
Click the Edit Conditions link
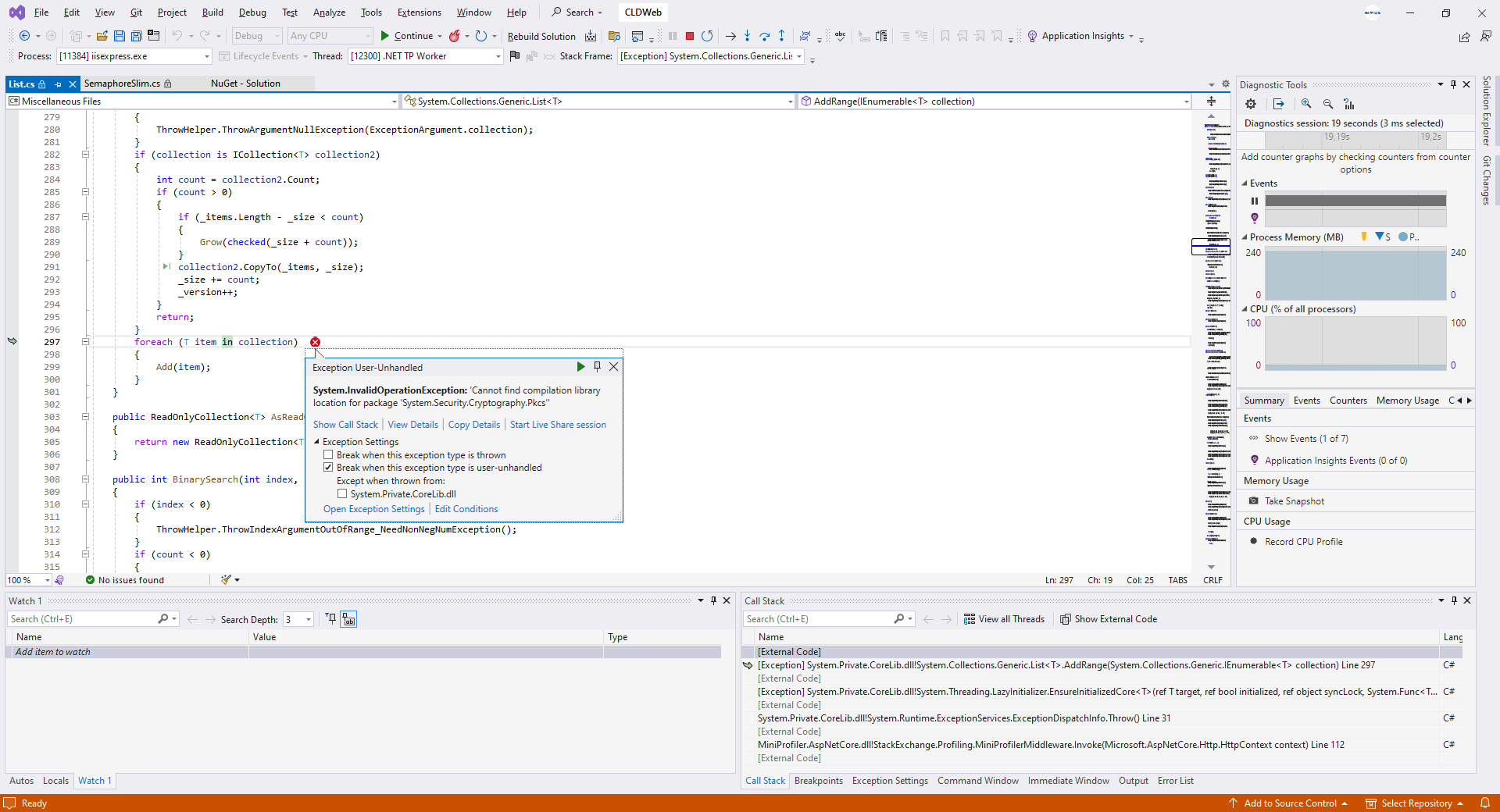point(466,509)
